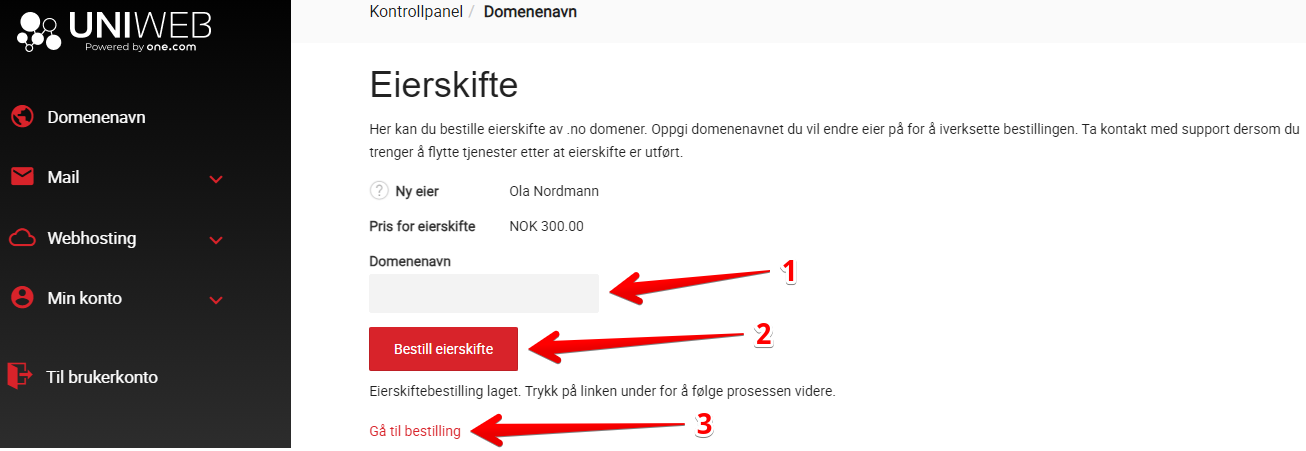Screen dimensions: 1306x451
Task: Open the Mail menu label
Action: (x=63, y=177)
